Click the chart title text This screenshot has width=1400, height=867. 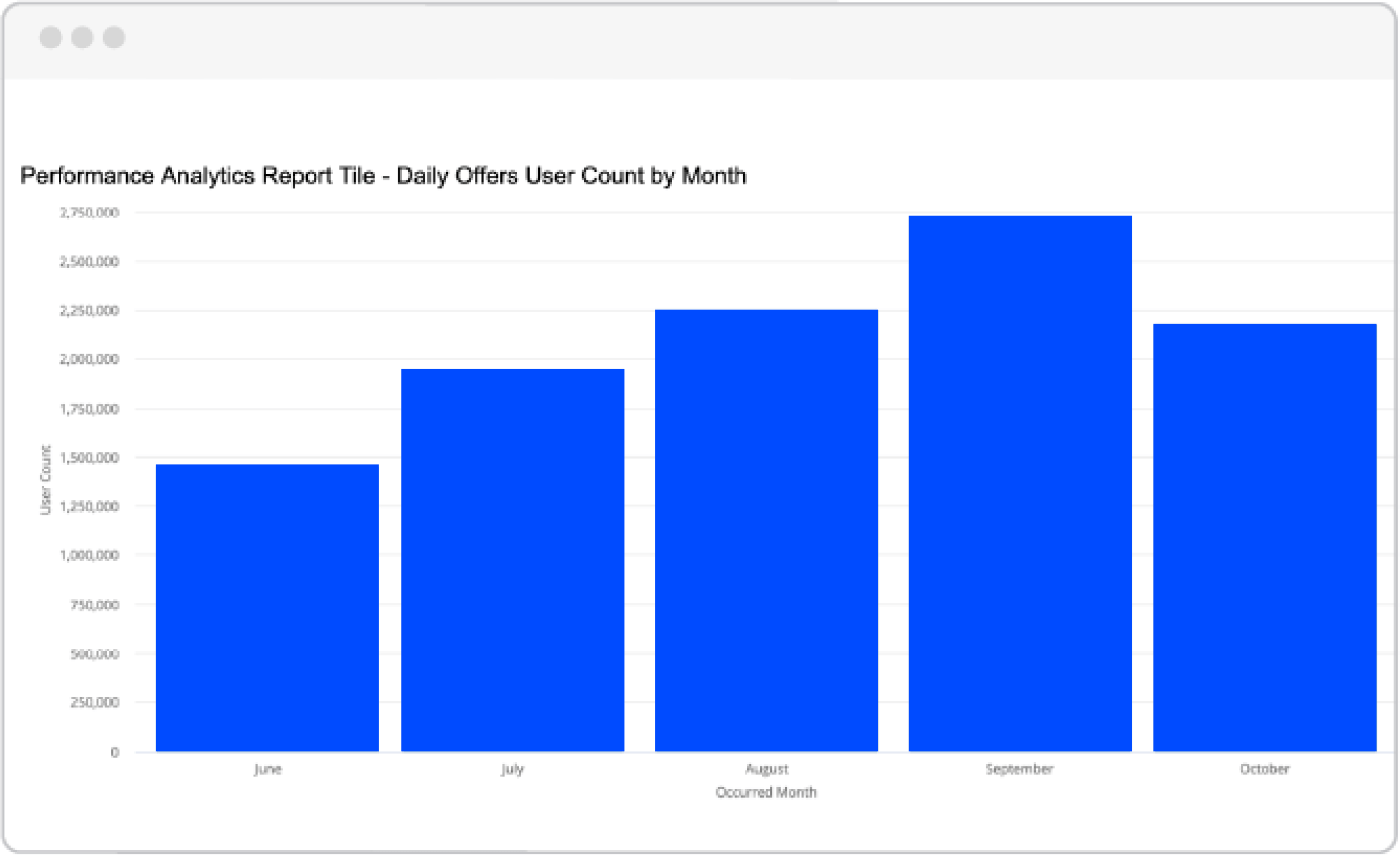click(383, 175)
